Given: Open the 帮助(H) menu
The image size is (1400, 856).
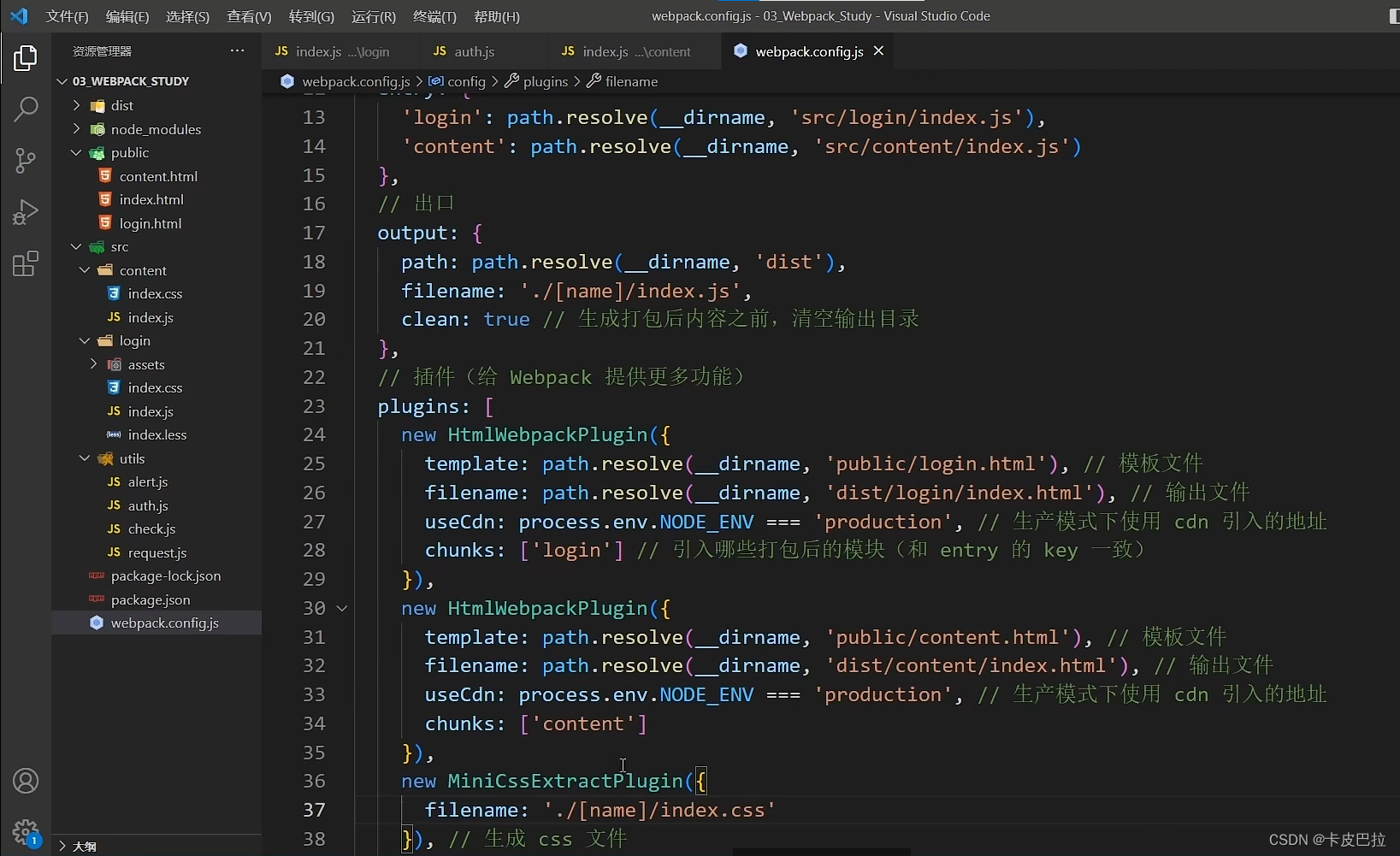Looking at the screenshot, I should [x=497, y=16].
